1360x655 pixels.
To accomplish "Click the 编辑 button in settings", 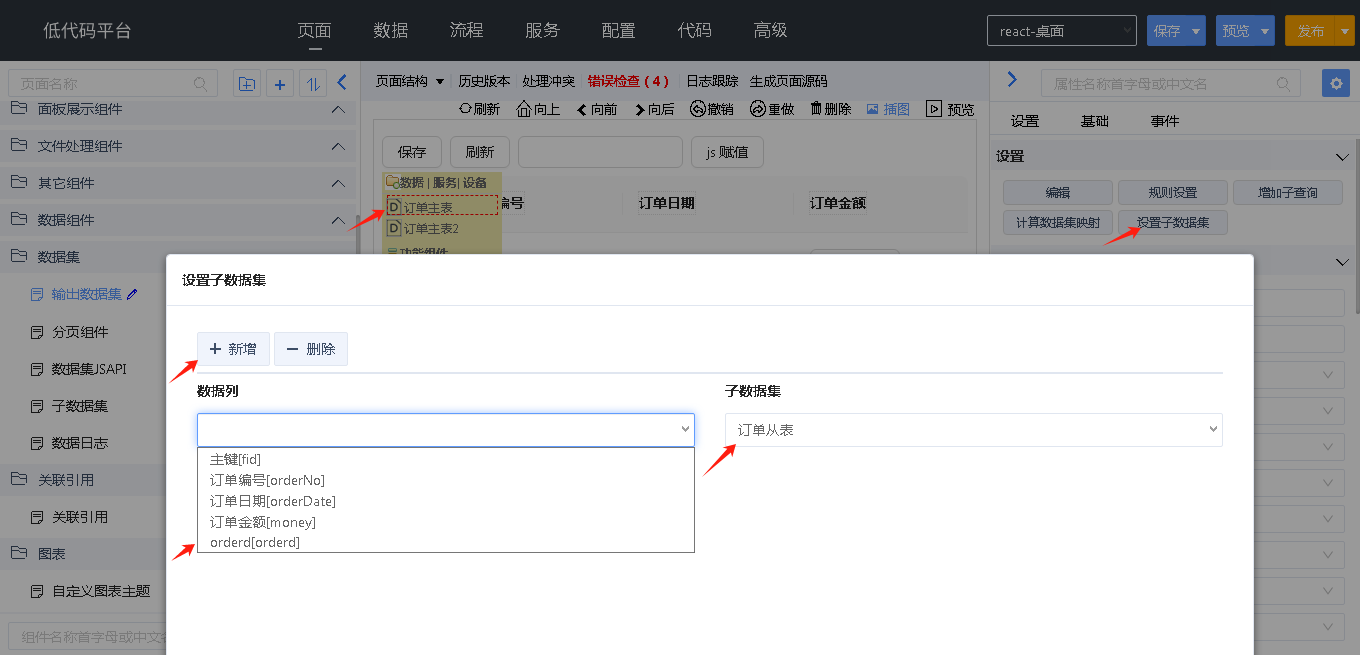I will tap(1058, 192).
